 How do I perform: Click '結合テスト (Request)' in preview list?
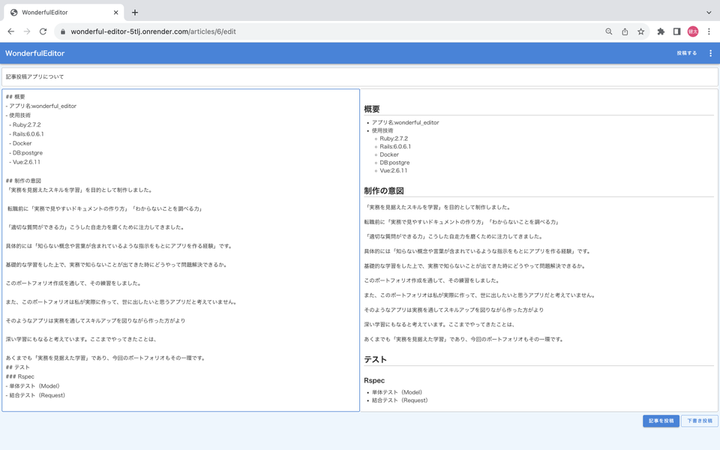pyautogui.click(x=399, y=400)
